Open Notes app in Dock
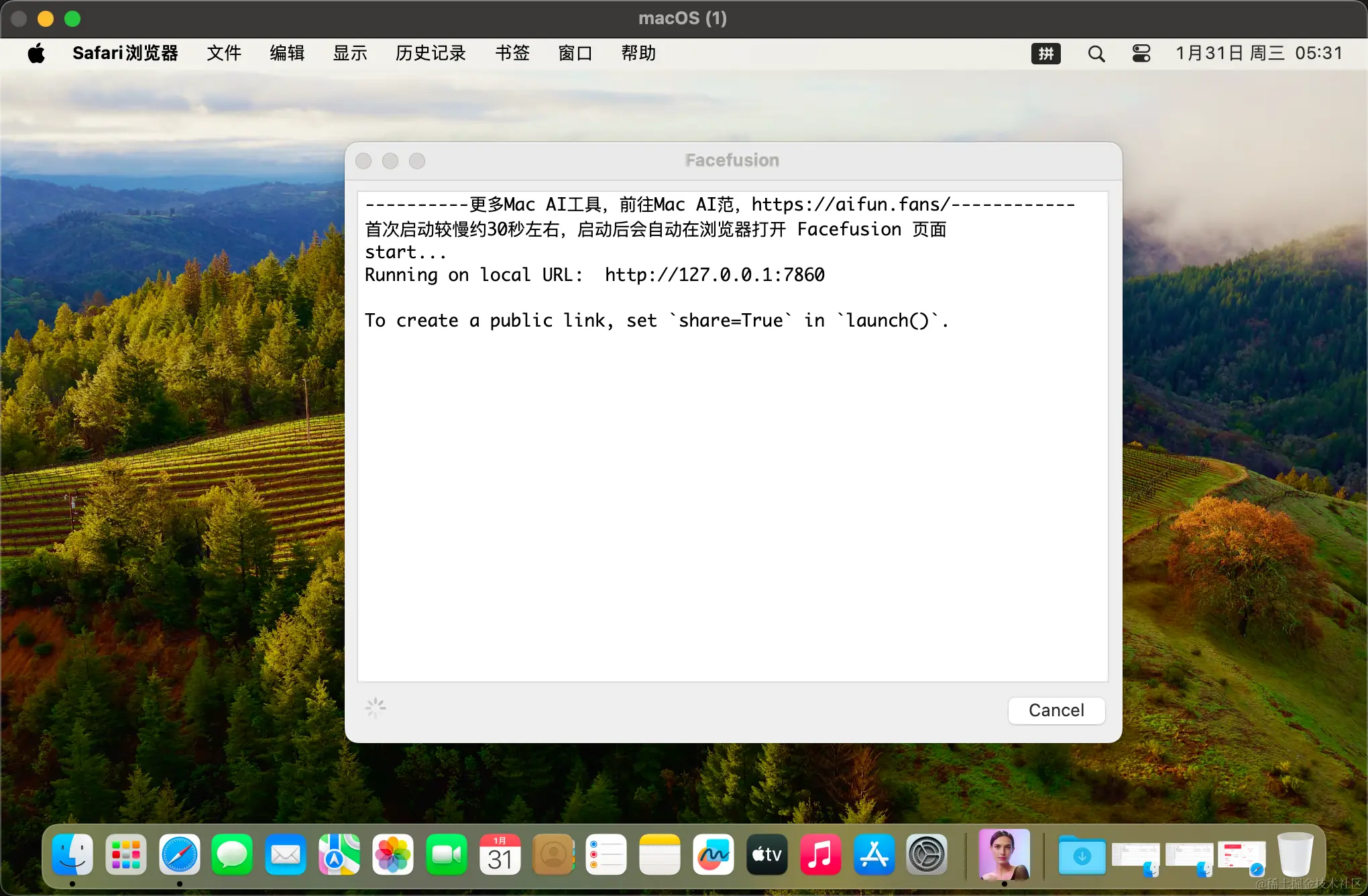Viewport: 1368px width, 896px height. [x=660, y=855]
